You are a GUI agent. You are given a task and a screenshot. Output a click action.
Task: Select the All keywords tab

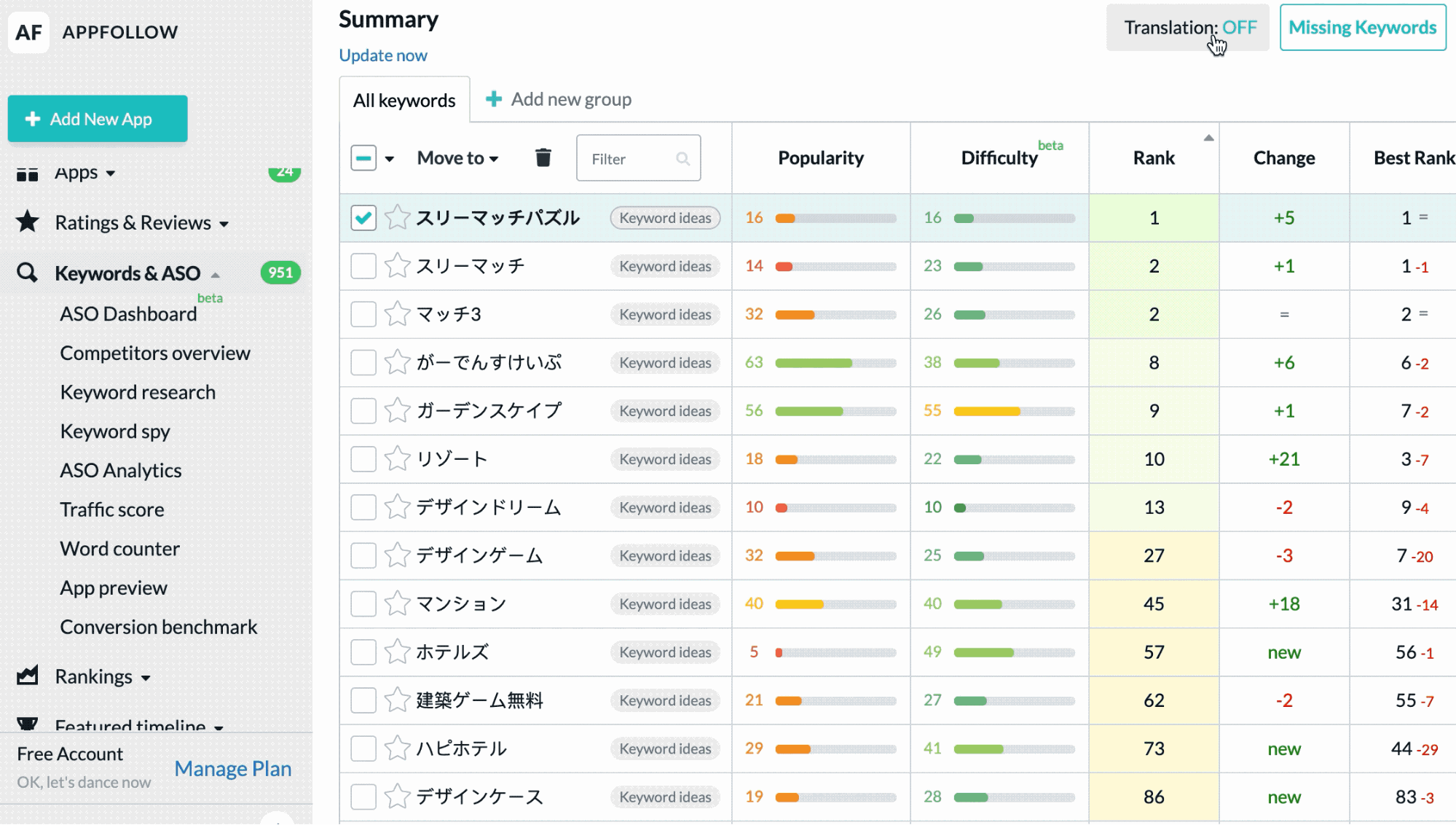(x=404, y=101)
